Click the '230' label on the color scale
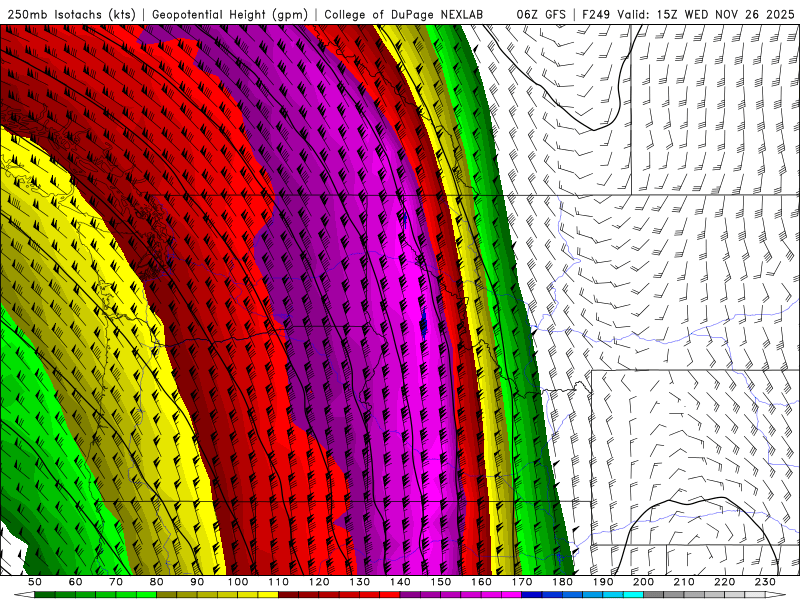800x600 pixels. click(765, 582)
